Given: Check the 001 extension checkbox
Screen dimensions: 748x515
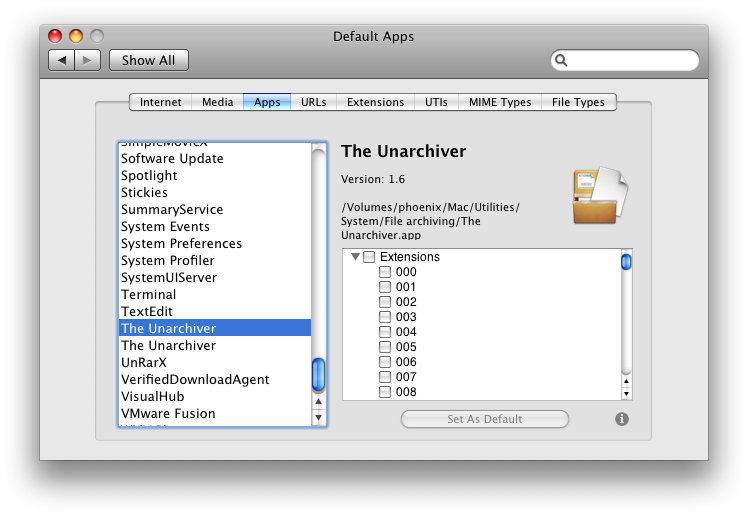Looking at the screenshot, I should pos(384,287).
